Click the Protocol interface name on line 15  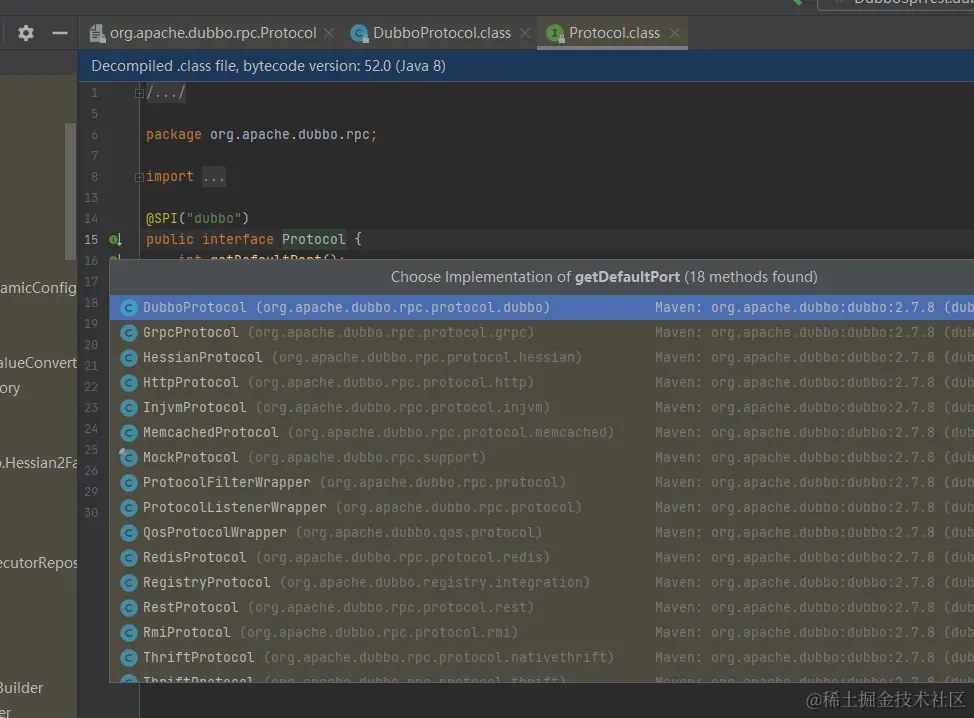pyautogui.click(x=313, y=239)
